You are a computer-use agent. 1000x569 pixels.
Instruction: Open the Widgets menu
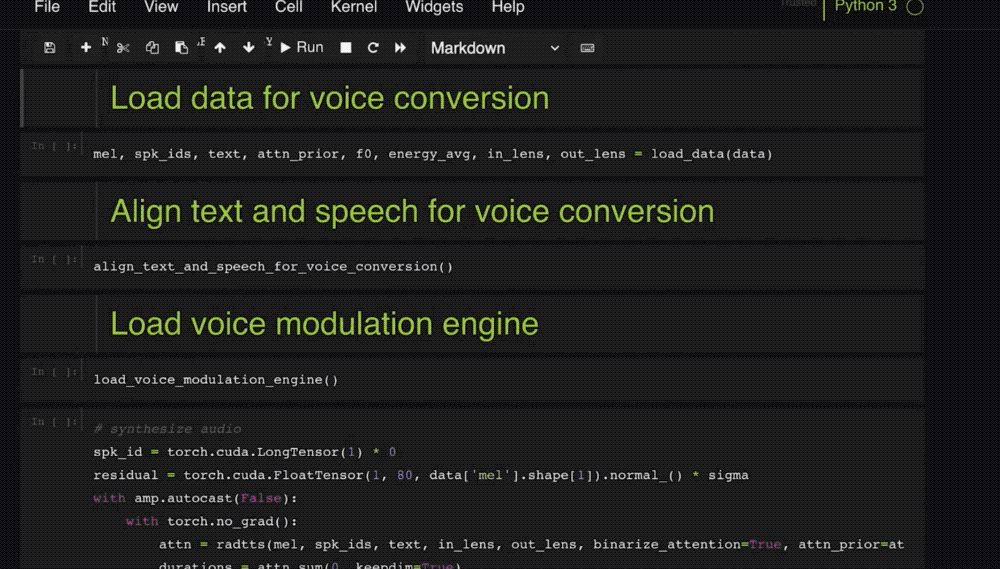434,7
